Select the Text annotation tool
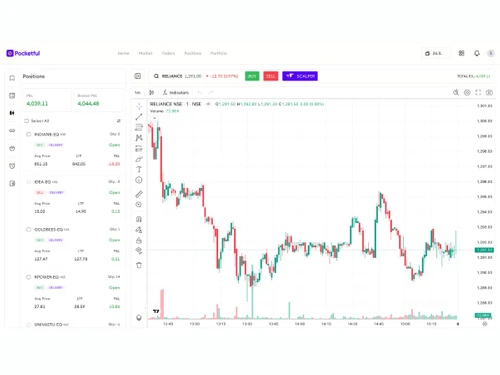 [x=139, y=169]
